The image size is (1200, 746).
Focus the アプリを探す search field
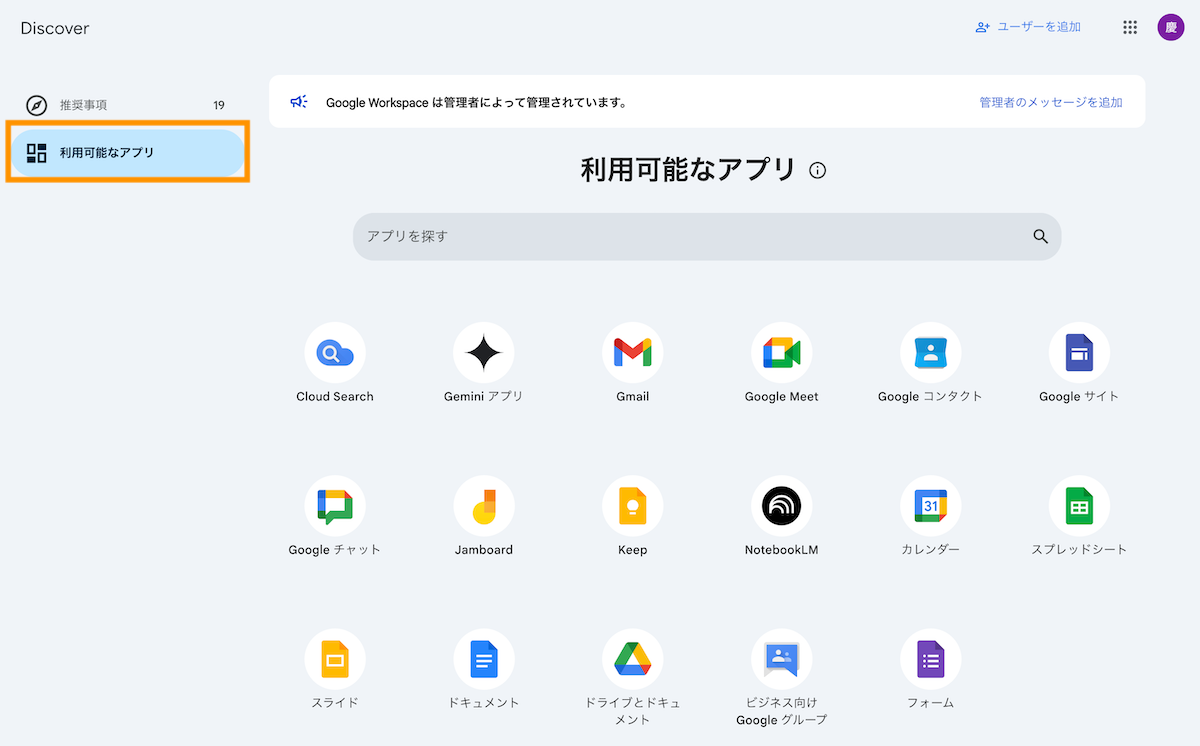click(x=707, y=237)
